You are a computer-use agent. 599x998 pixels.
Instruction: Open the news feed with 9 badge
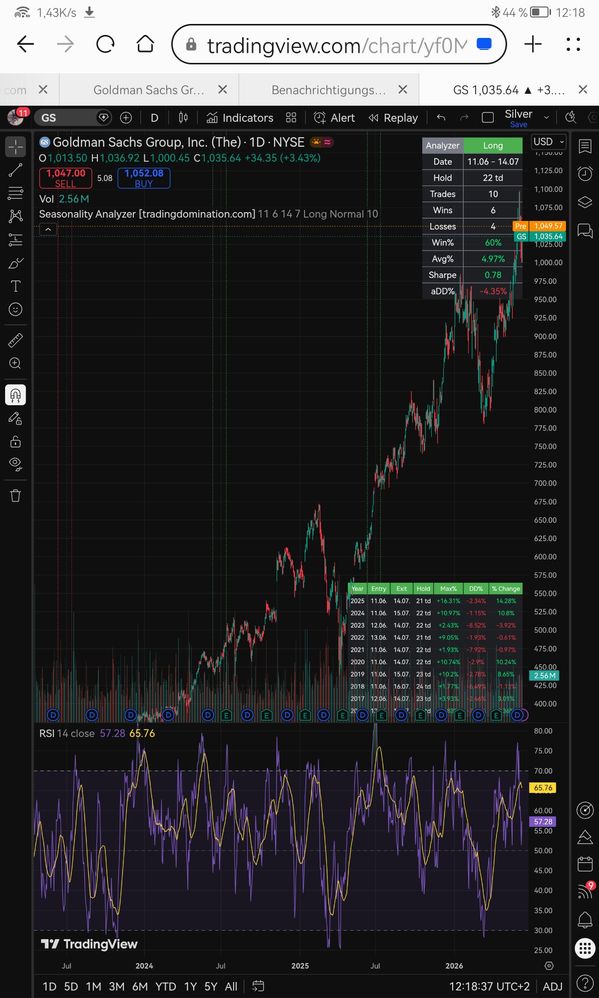584,891
